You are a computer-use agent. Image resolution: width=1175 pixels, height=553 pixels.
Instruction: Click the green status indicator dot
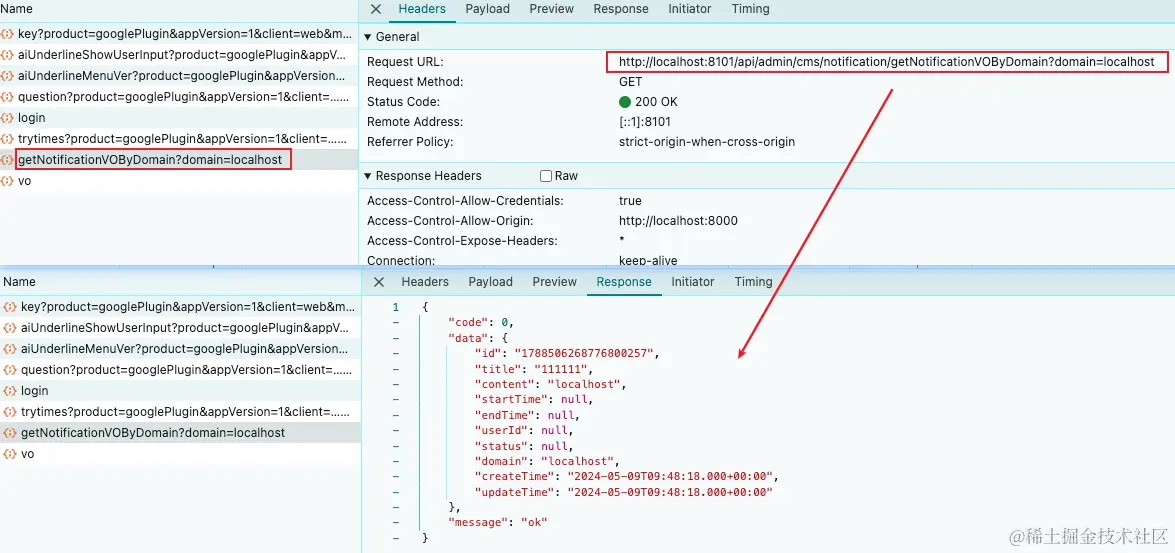[x=625, y=102]
